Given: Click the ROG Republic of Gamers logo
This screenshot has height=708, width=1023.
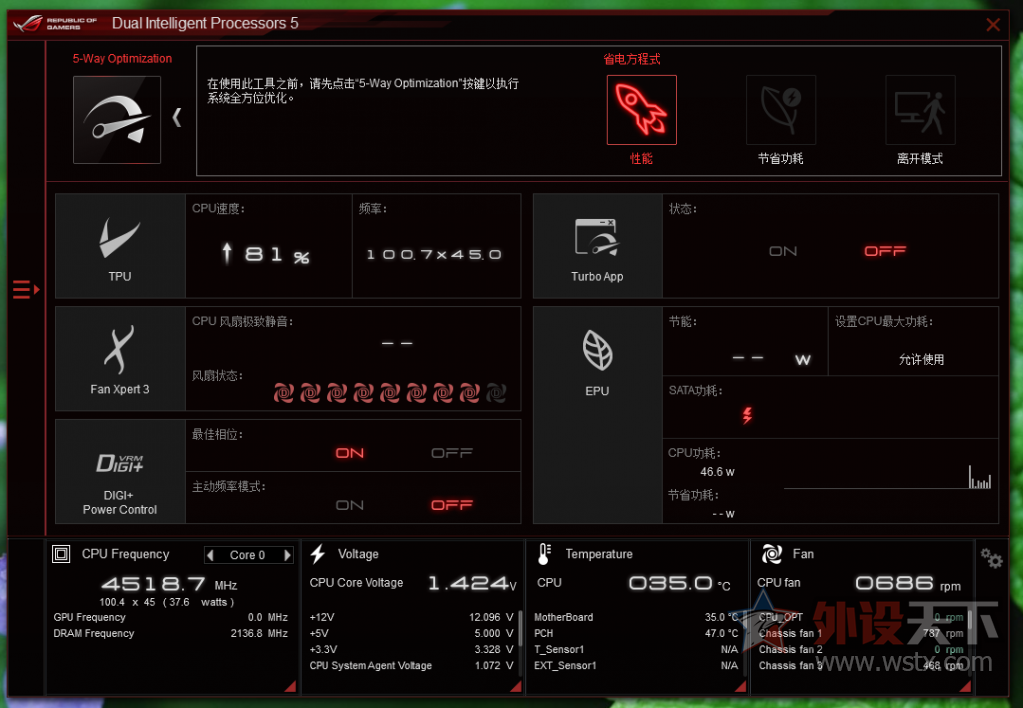Looking at the screenshot, I should tap(55, 23).
